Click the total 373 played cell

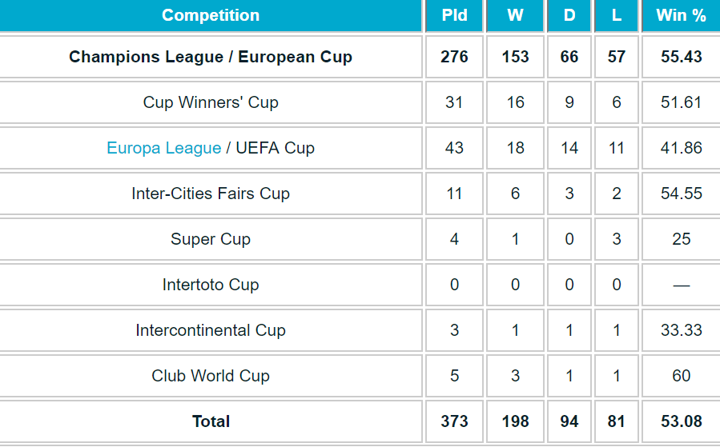point(454,421)
